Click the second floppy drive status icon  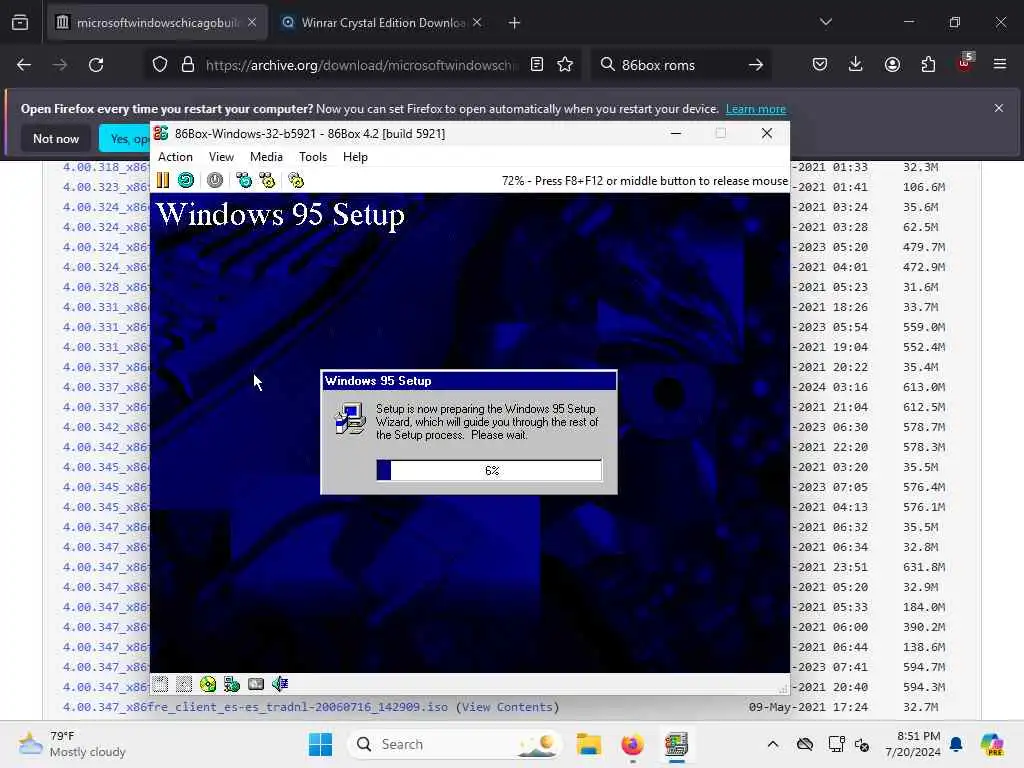184,684
